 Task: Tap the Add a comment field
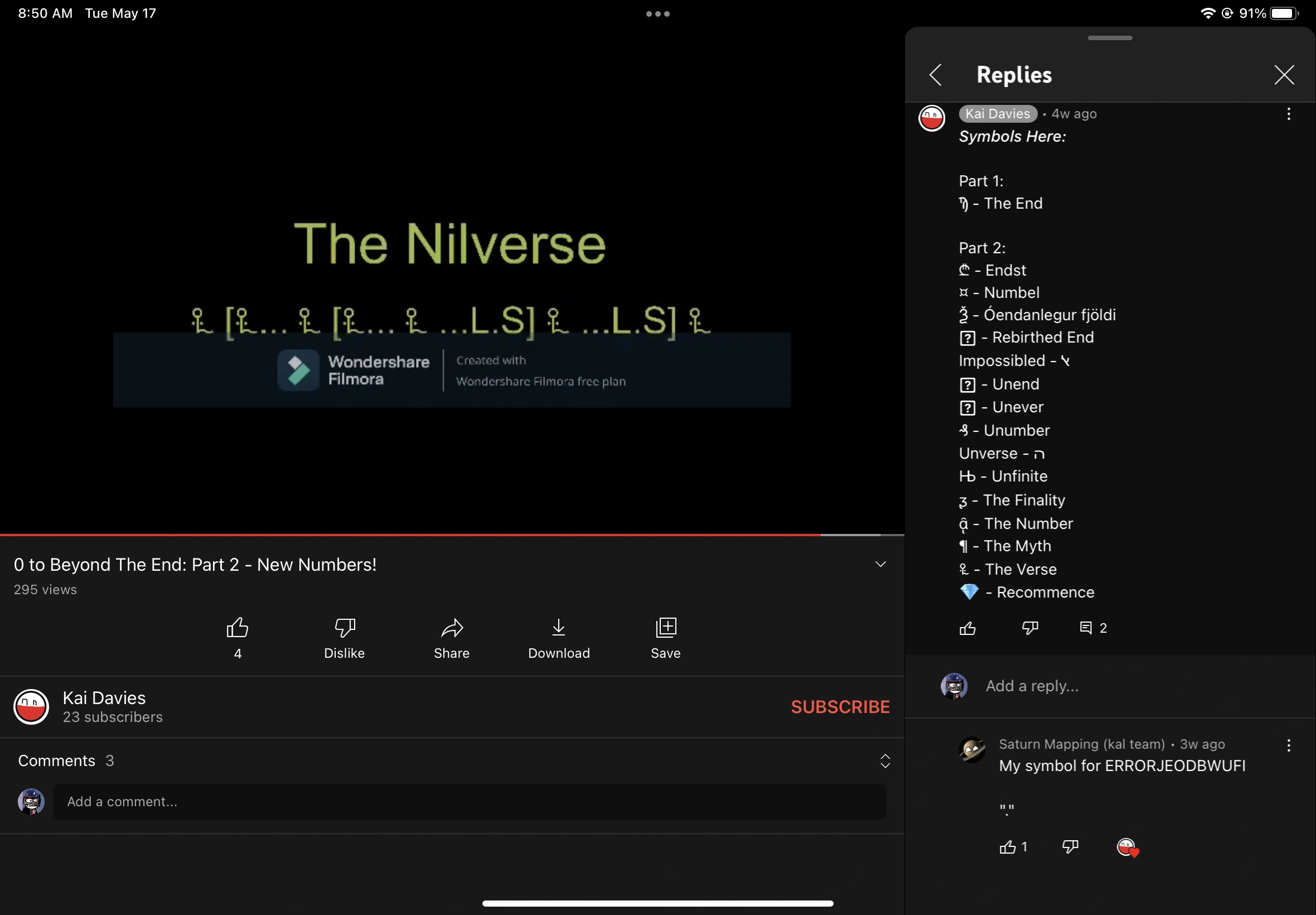tap(469, 802)
